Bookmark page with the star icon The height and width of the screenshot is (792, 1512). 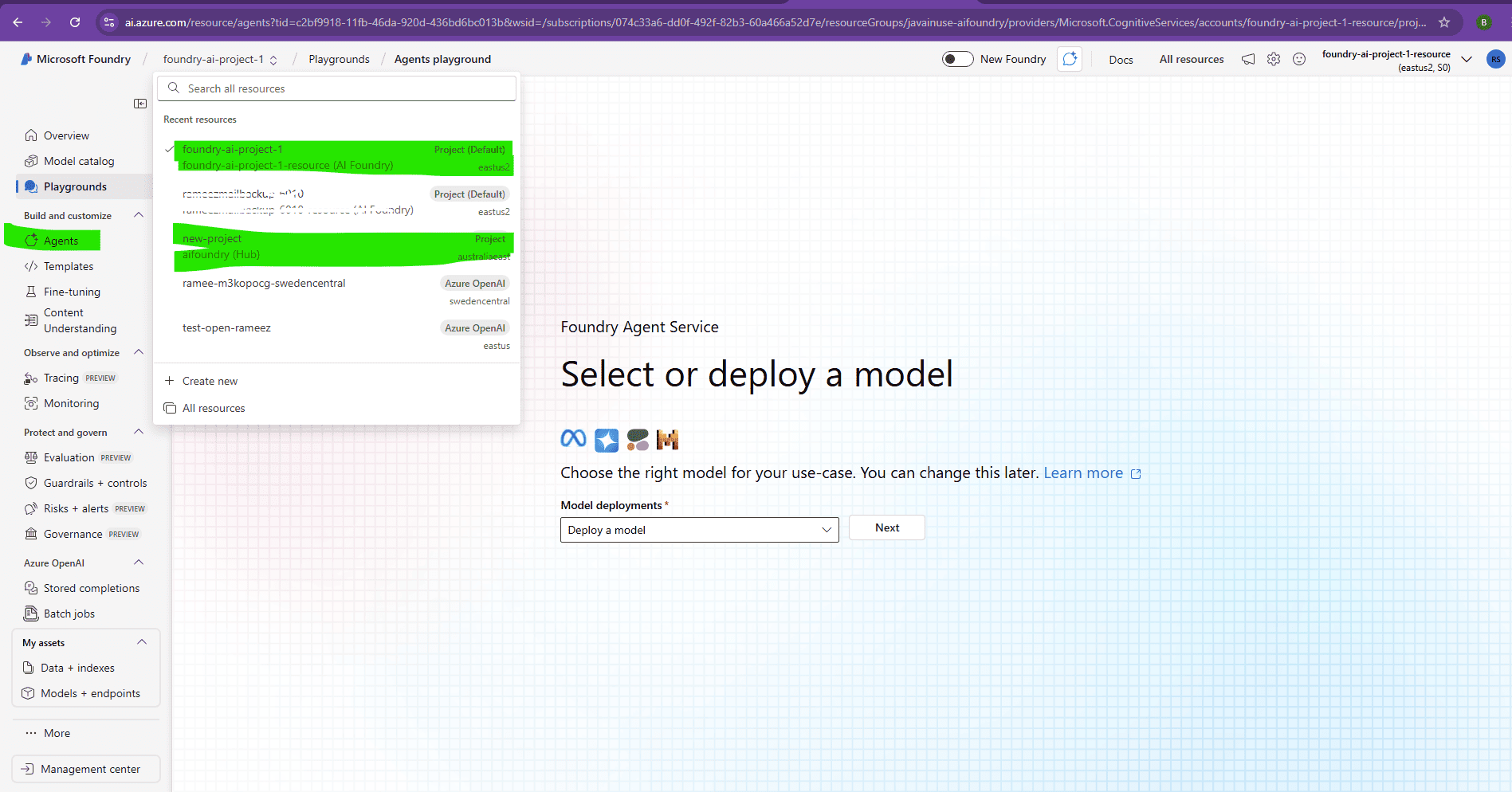[1444, 22]
